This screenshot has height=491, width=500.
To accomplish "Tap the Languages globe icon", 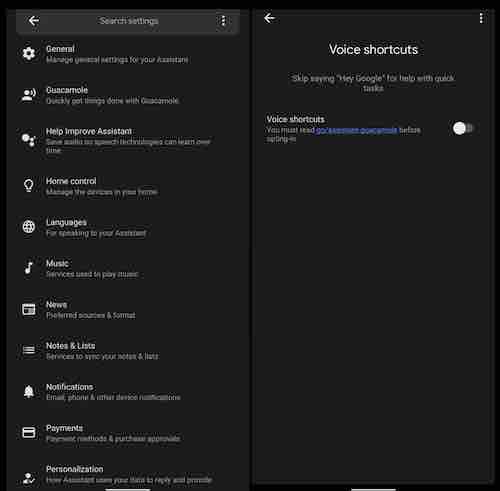I will click(29, 227).
